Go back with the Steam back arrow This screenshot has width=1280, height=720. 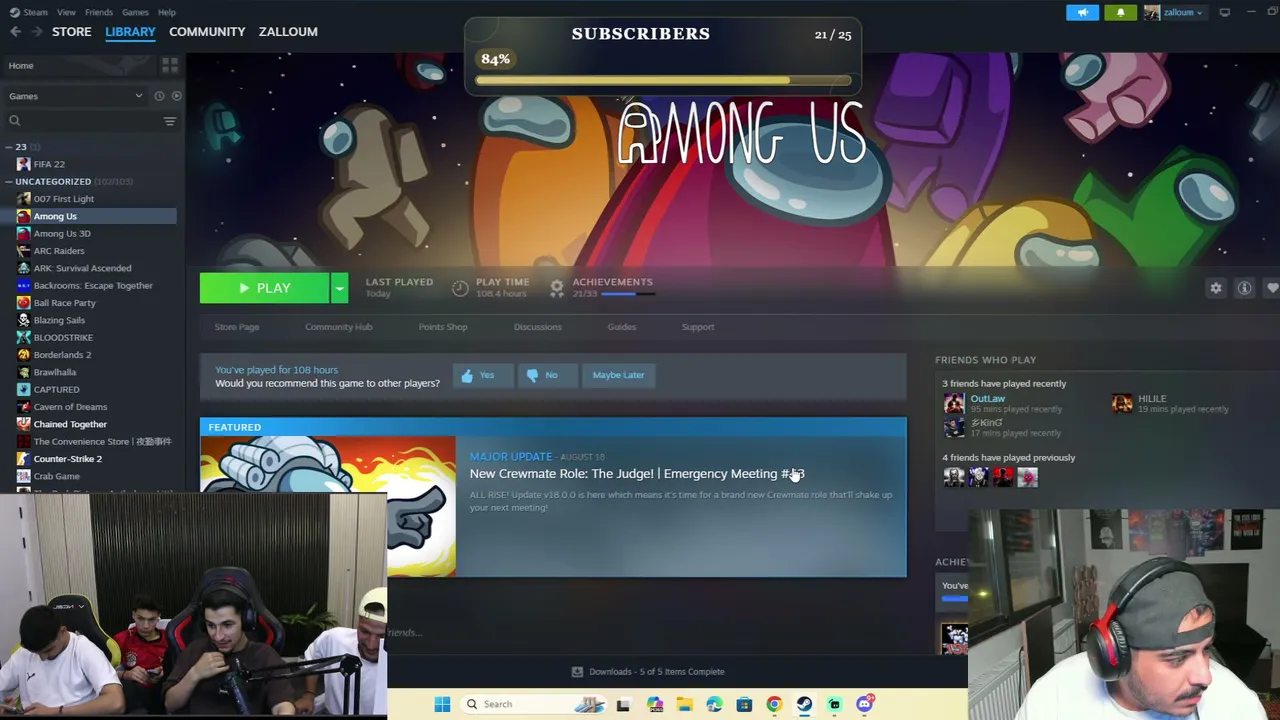(15, 32)
